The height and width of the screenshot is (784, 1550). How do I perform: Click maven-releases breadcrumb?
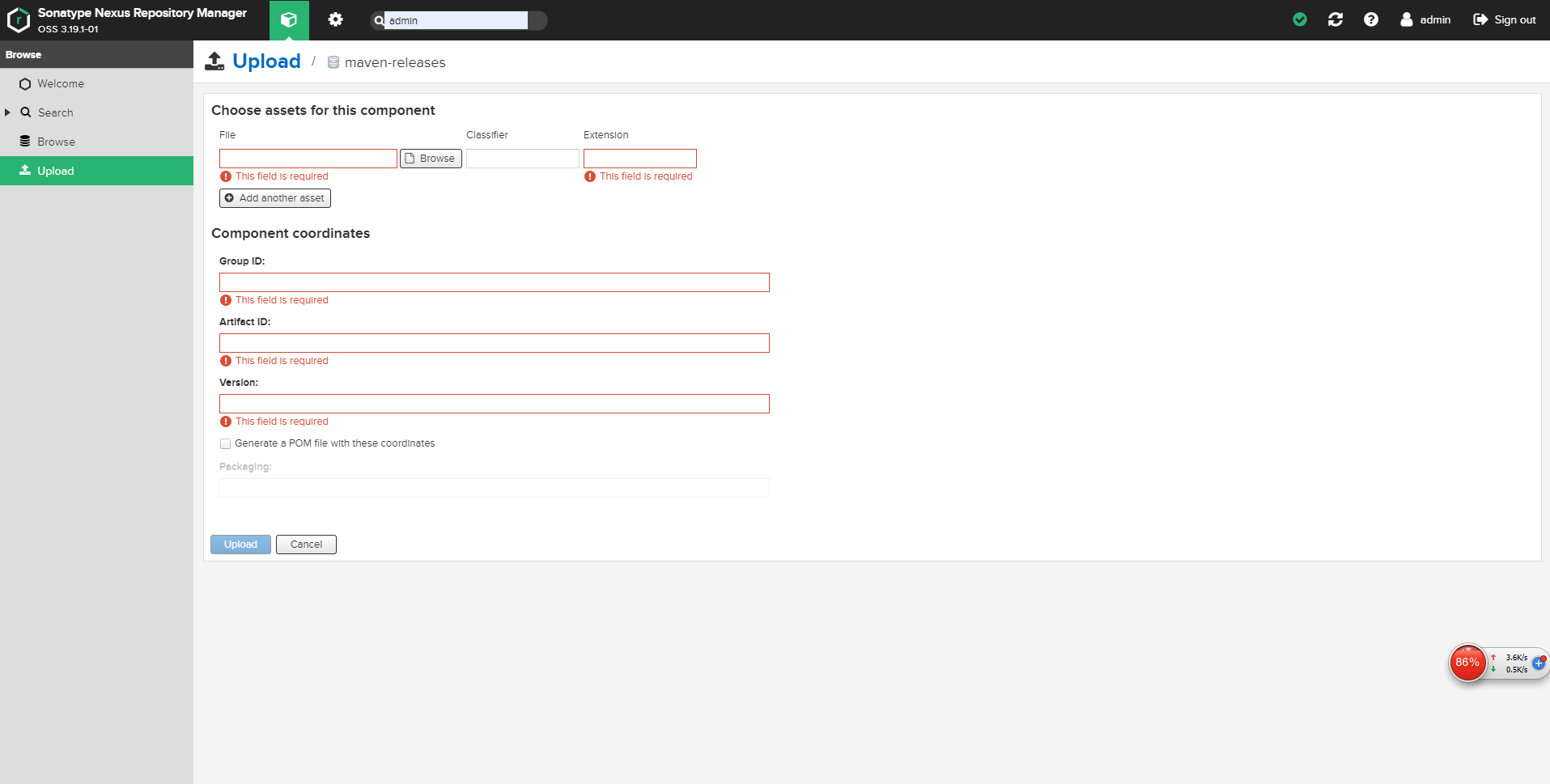coord(395,62)
